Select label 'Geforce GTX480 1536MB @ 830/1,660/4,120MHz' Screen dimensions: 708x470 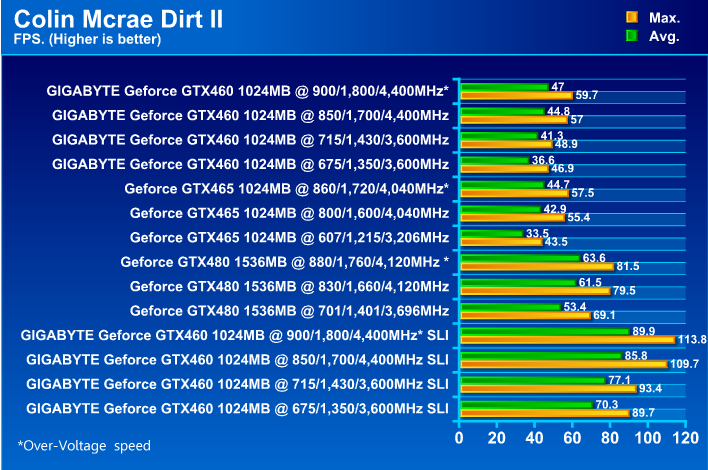[x=289, y=286]
